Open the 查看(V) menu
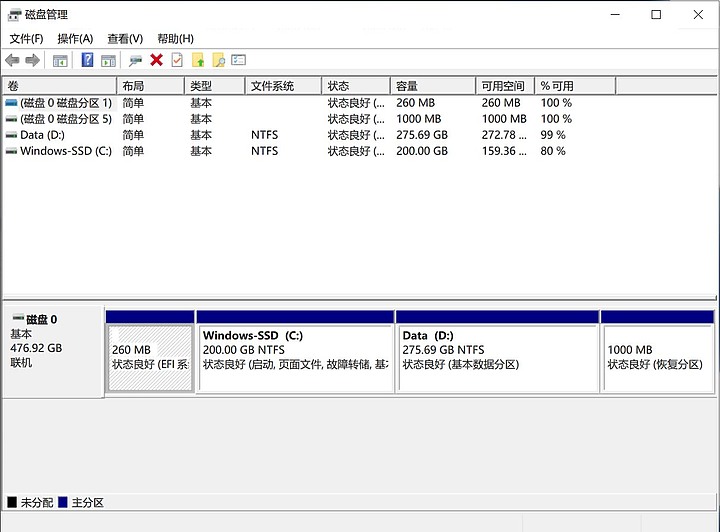 click(x=125, y=39)
